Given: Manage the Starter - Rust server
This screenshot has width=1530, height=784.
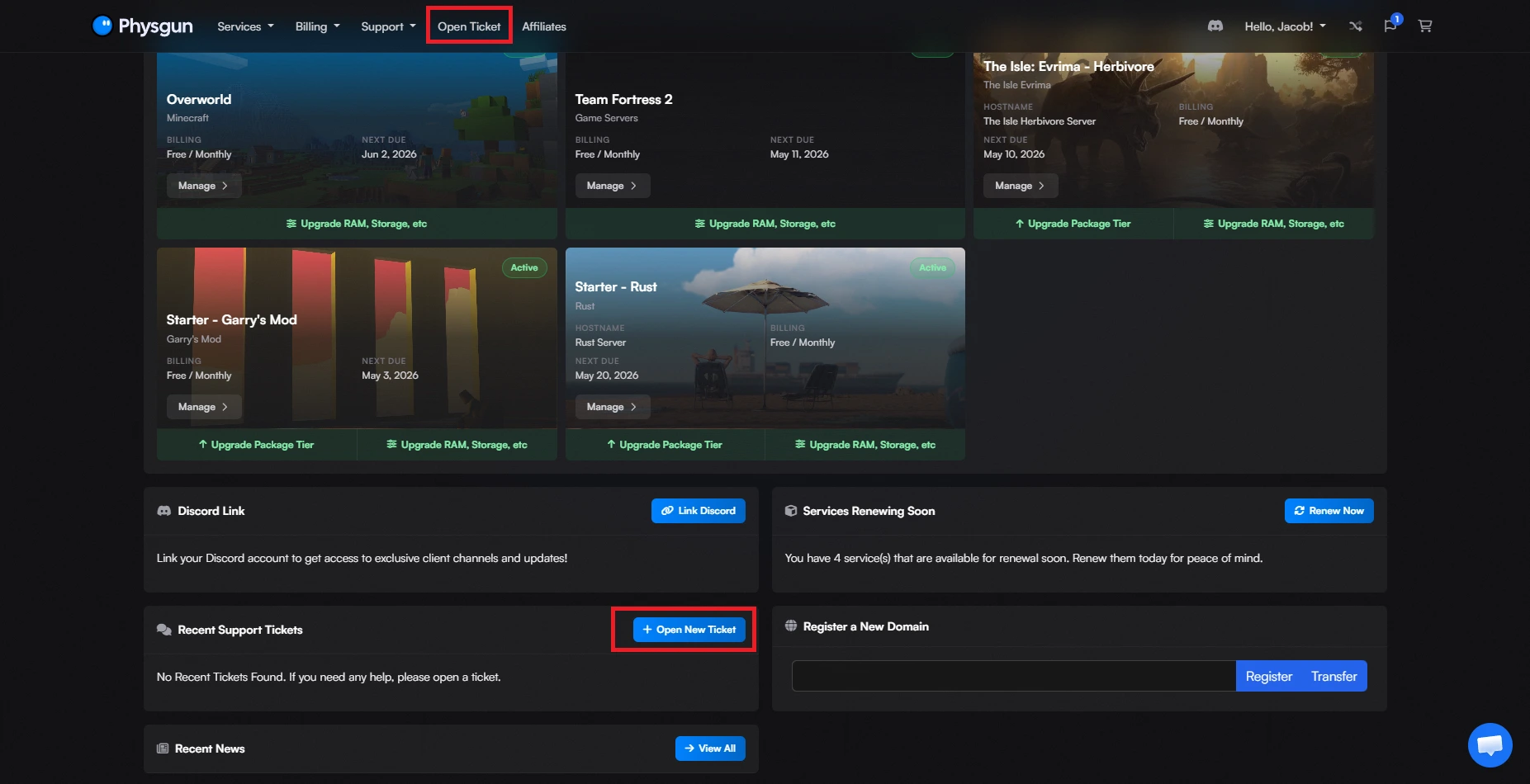Looking at the screenshot, I should (x=613, y=407).
